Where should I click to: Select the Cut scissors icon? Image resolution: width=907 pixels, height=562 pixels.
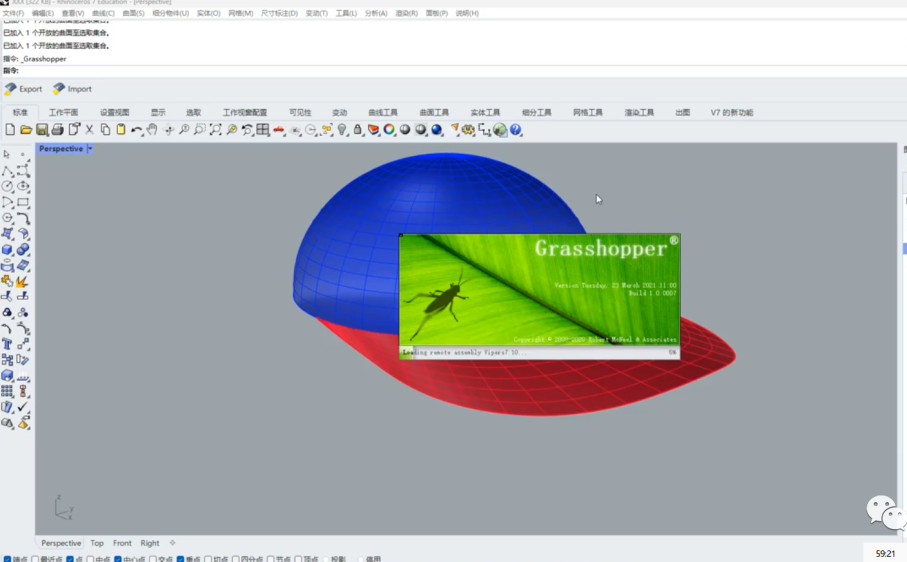tap(89, 130)
